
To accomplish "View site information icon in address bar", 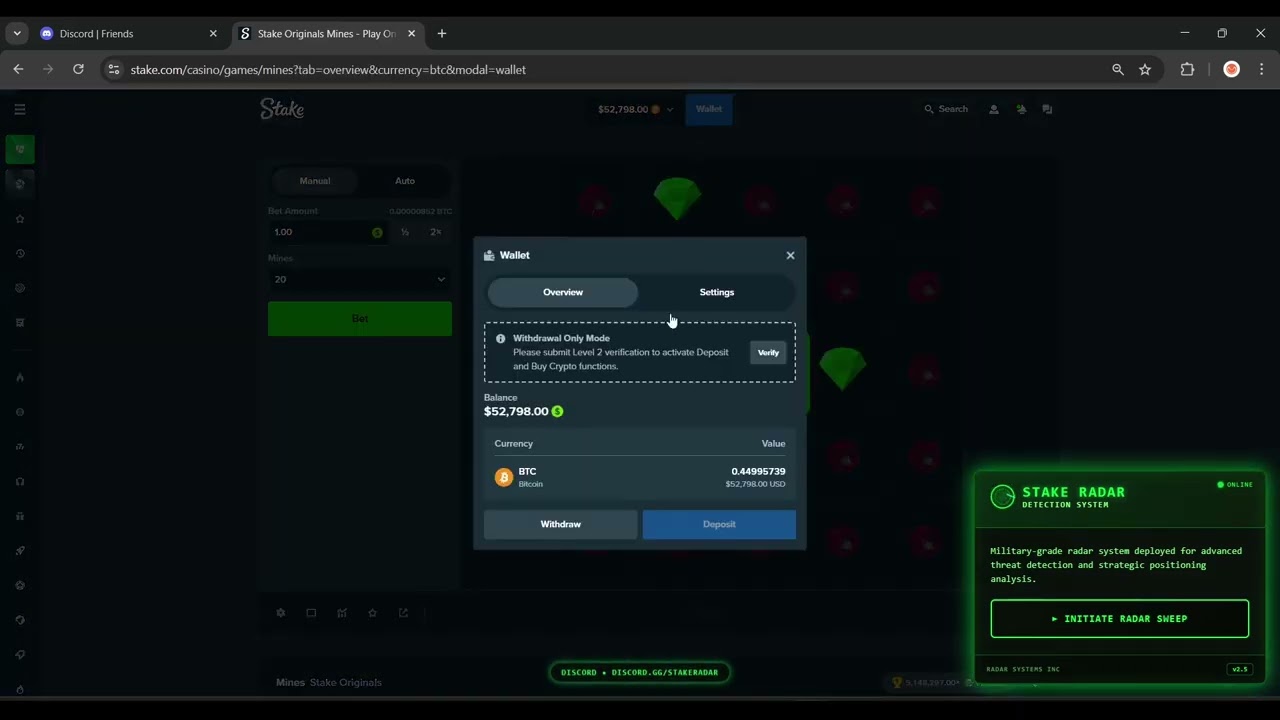I will pyautogui.click(x=113, y=69).
